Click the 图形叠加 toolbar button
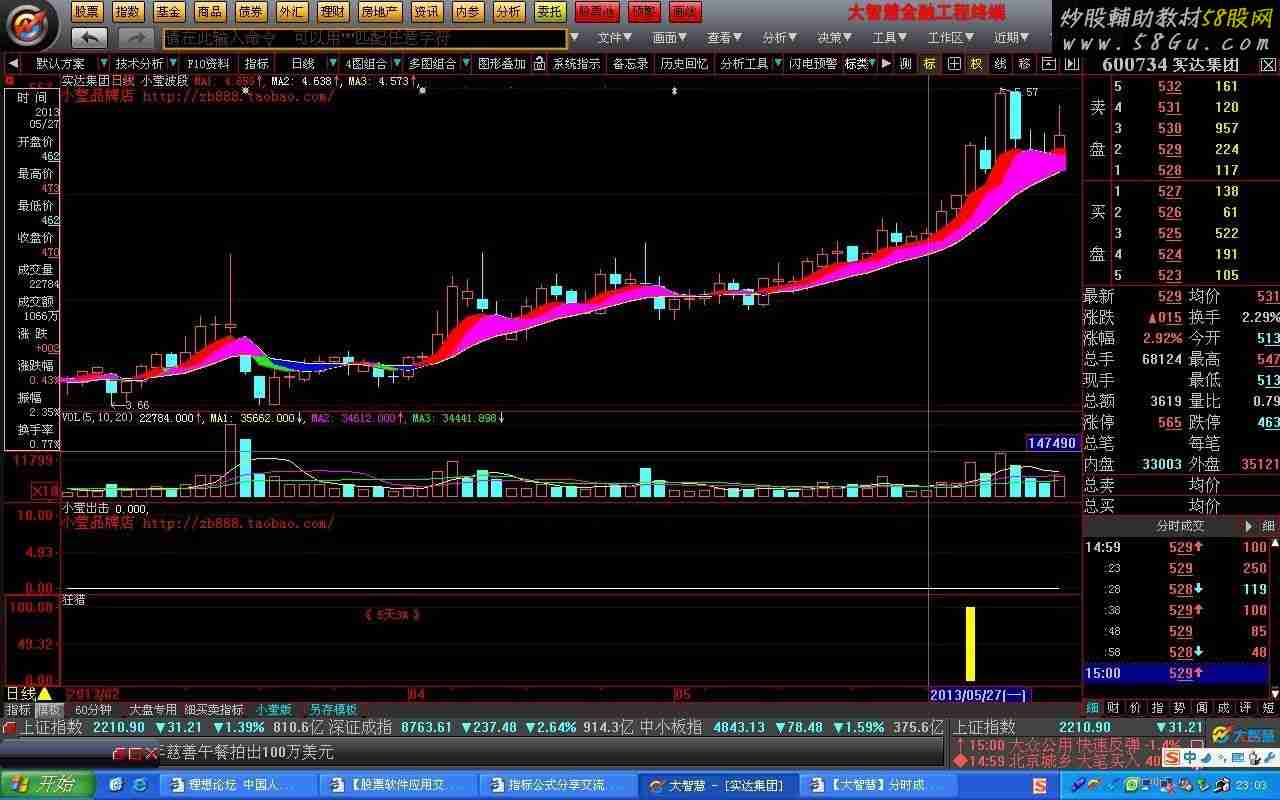Image resolution: width=1280 pixels, height=800 pixels. coord(501,63)
